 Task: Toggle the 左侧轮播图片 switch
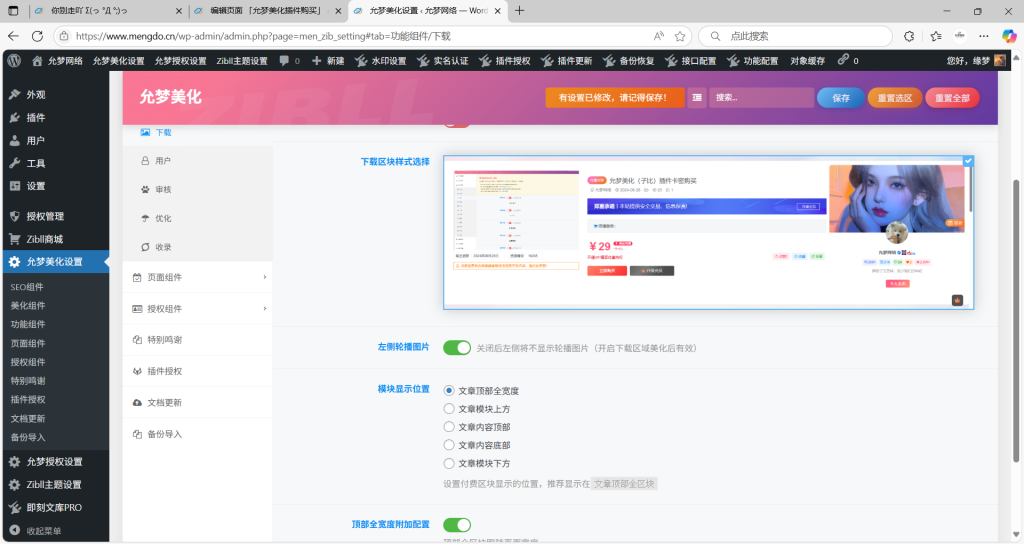point(456,347)
